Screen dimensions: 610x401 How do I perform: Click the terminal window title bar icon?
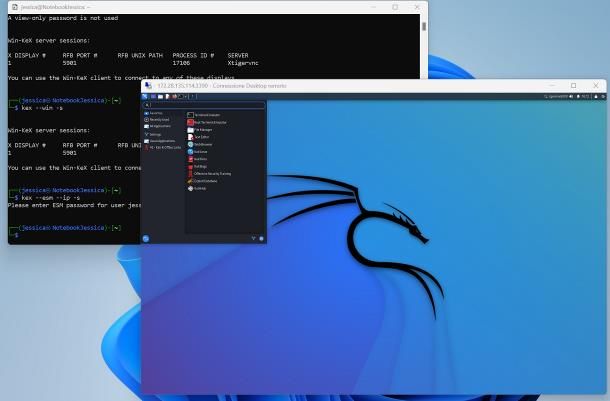(x=15, y=7)
